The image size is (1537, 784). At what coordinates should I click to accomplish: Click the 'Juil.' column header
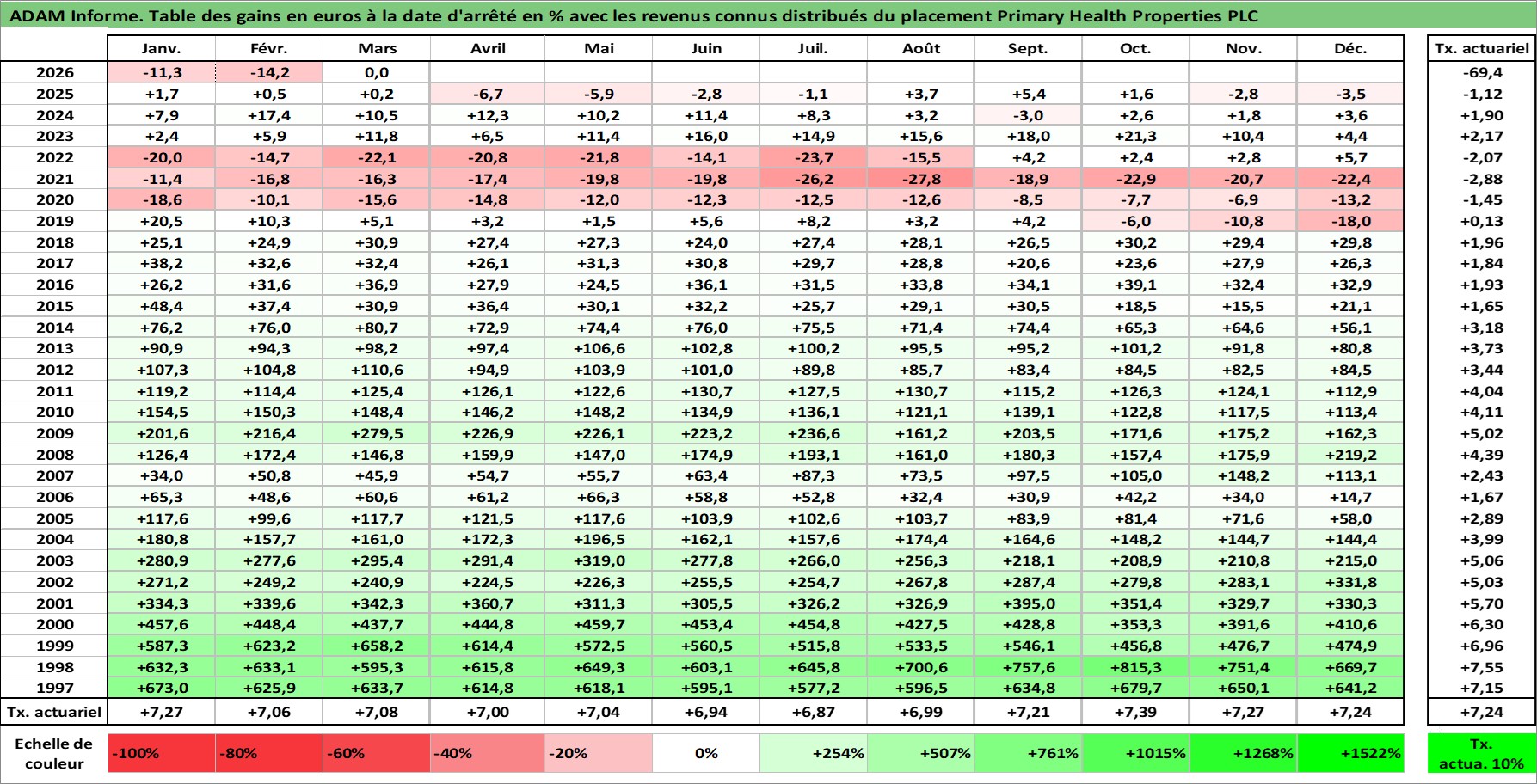point(814,49)
